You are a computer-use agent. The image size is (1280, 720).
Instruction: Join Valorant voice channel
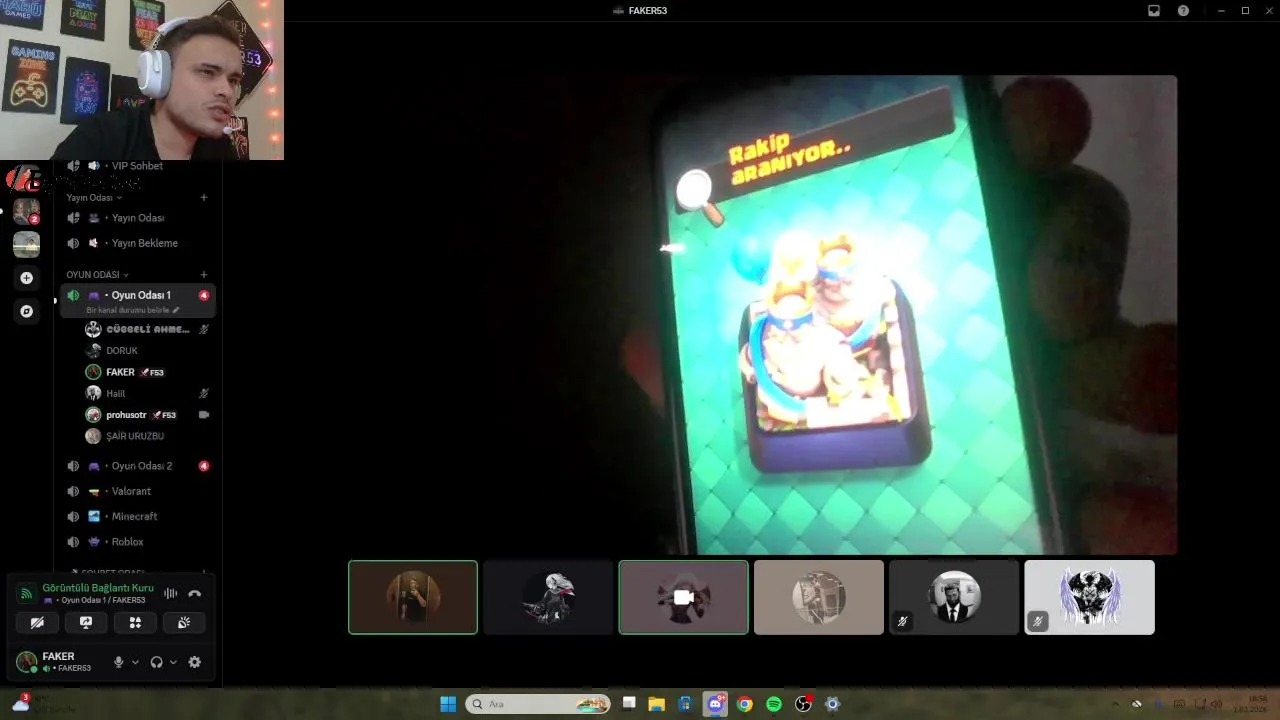[138, 491]
